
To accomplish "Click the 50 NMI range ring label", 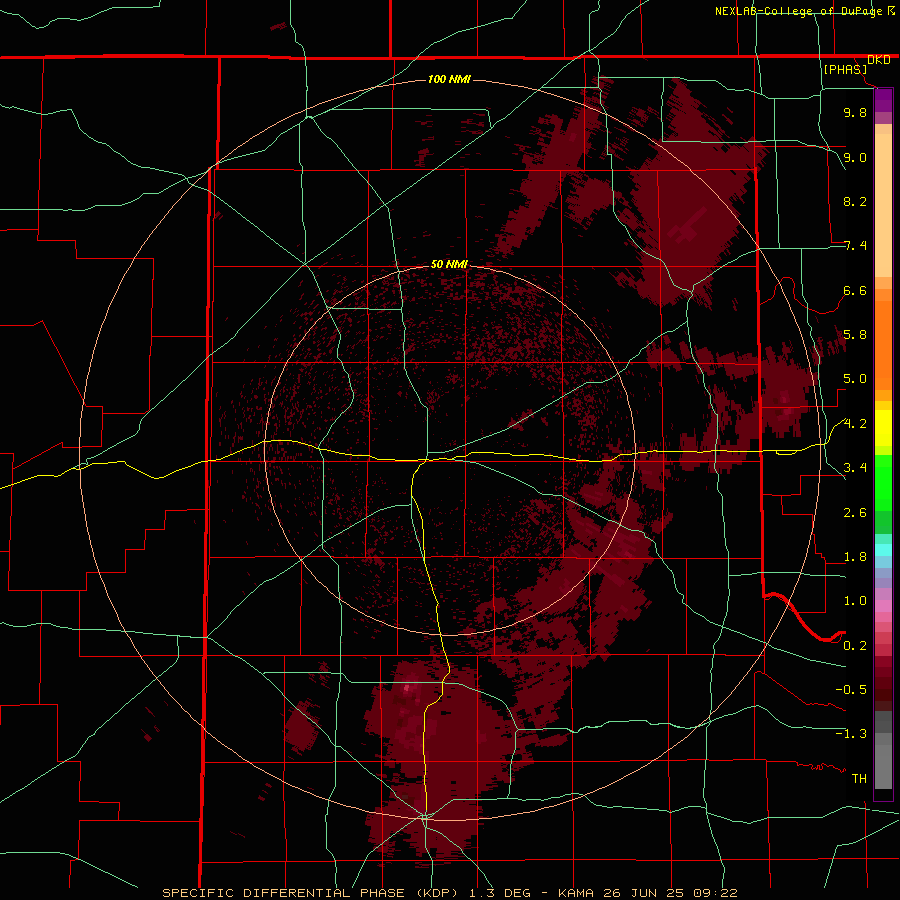I will pyautogui.click(x=449, y=264).
